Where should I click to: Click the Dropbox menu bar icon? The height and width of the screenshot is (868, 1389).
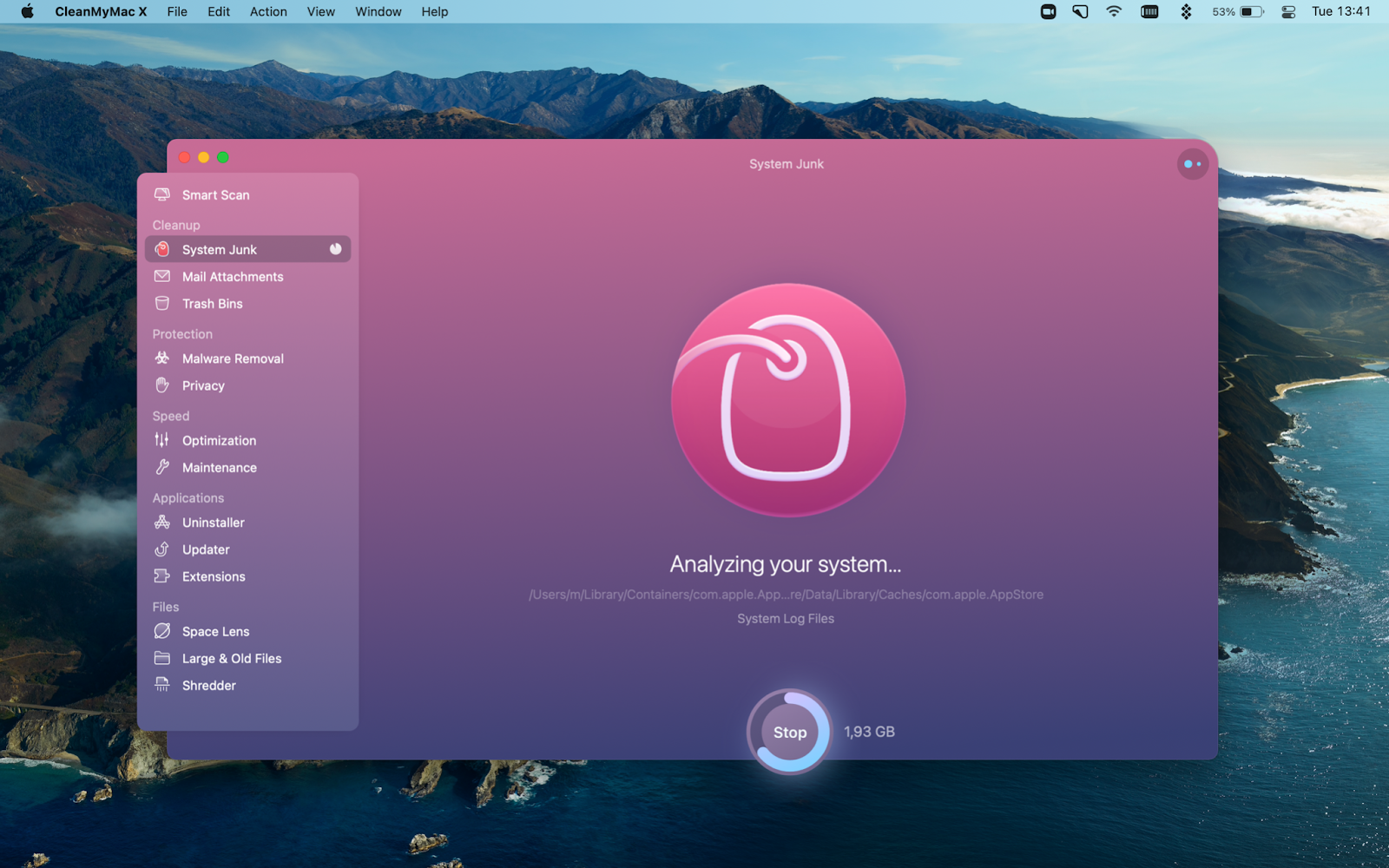click(1186, 11)
